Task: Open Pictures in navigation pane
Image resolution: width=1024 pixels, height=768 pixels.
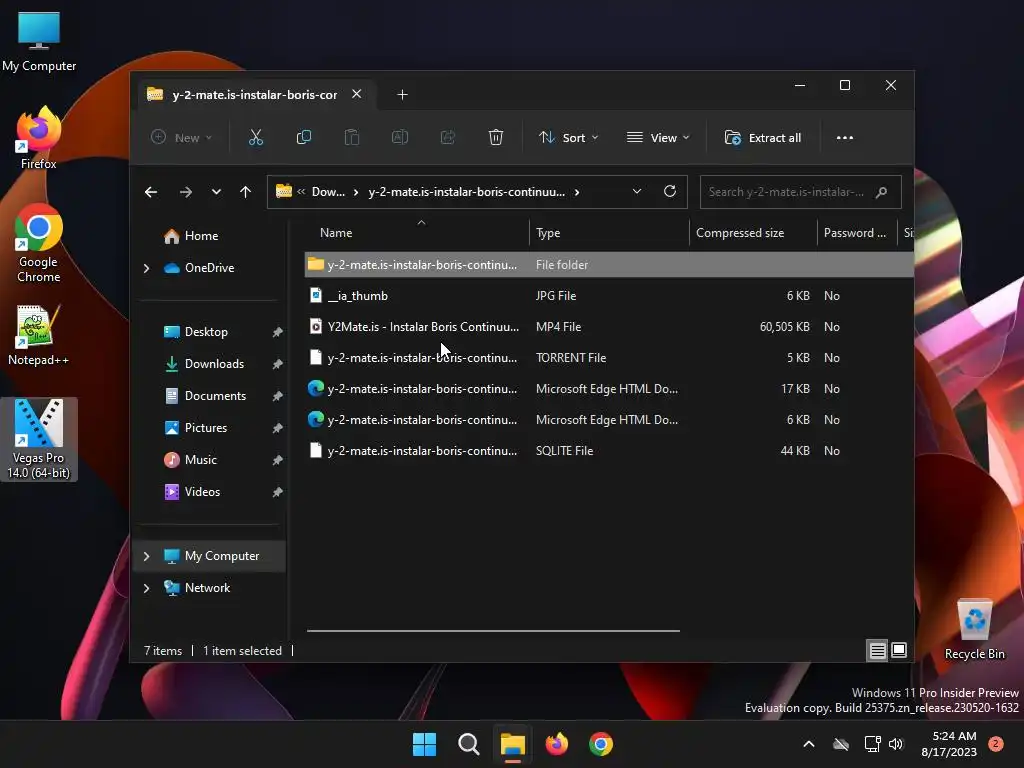Action: (206, 428)
